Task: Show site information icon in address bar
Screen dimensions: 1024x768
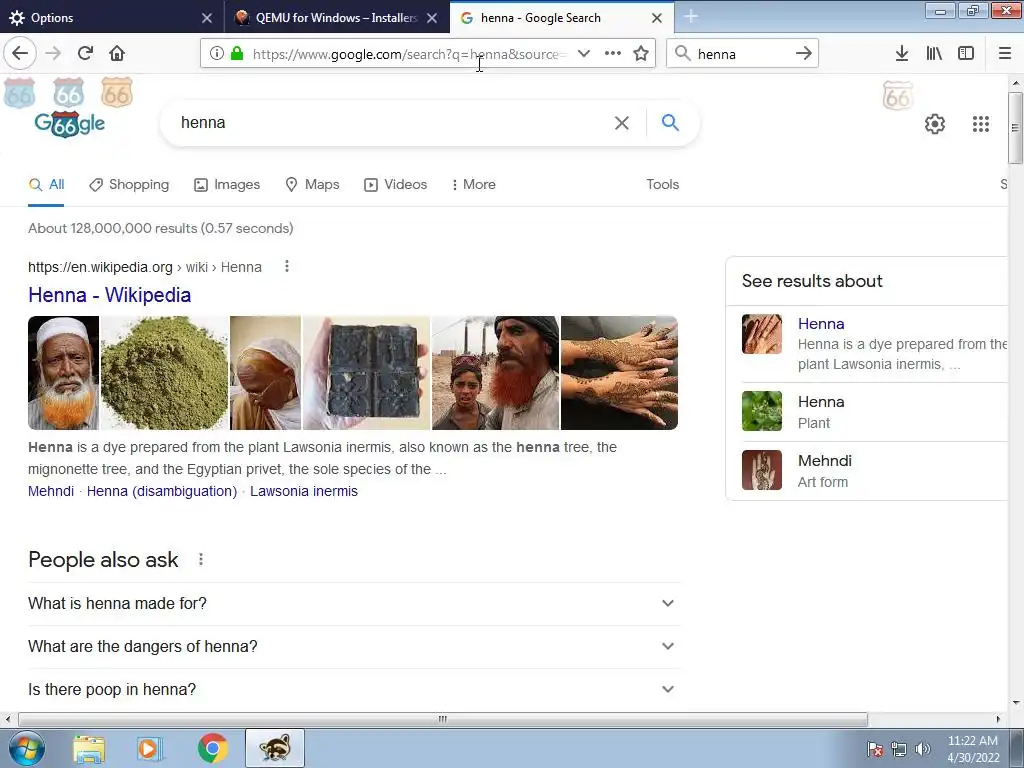Action: click(217, 54)
